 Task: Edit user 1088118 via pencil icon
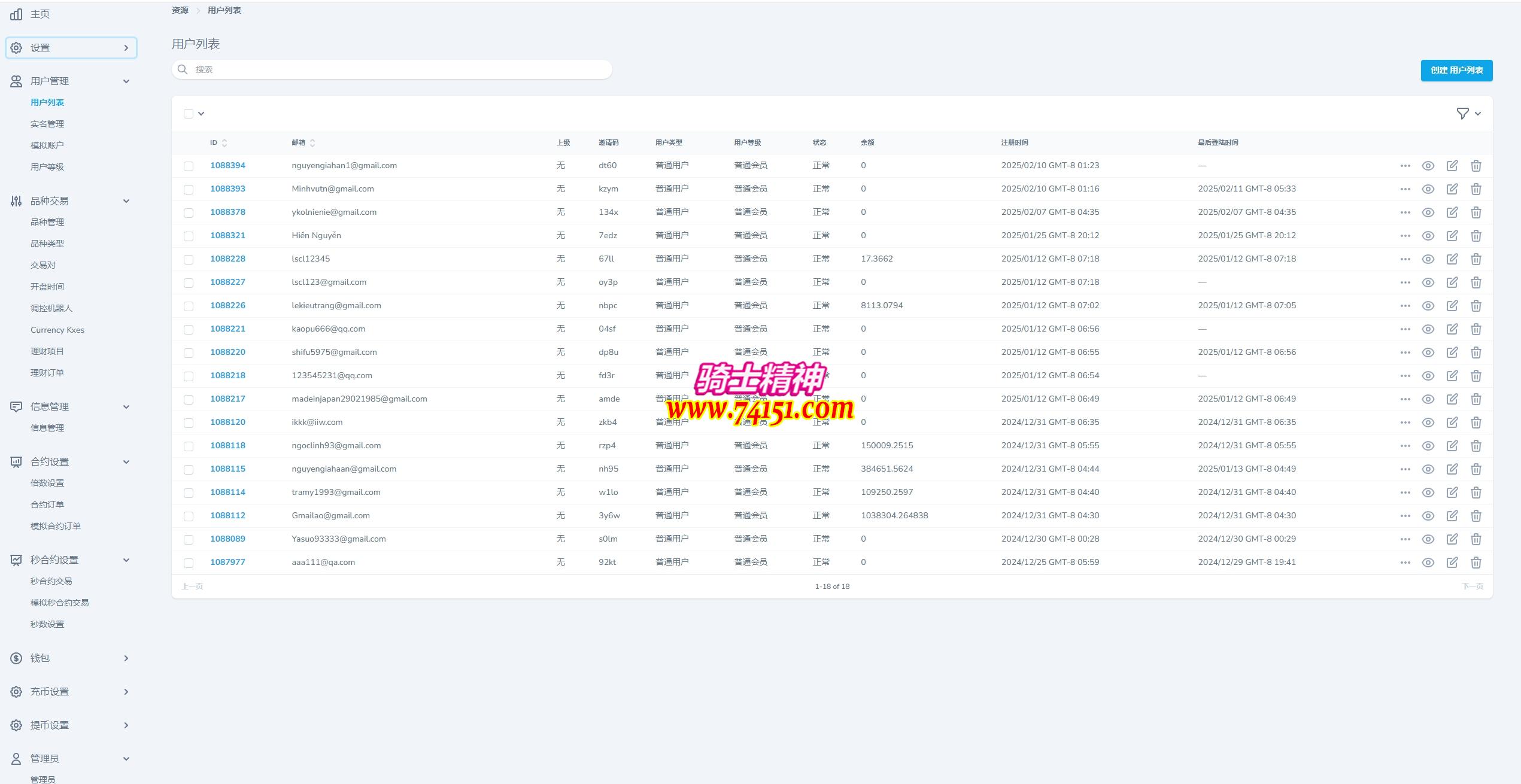point(1452,446)
